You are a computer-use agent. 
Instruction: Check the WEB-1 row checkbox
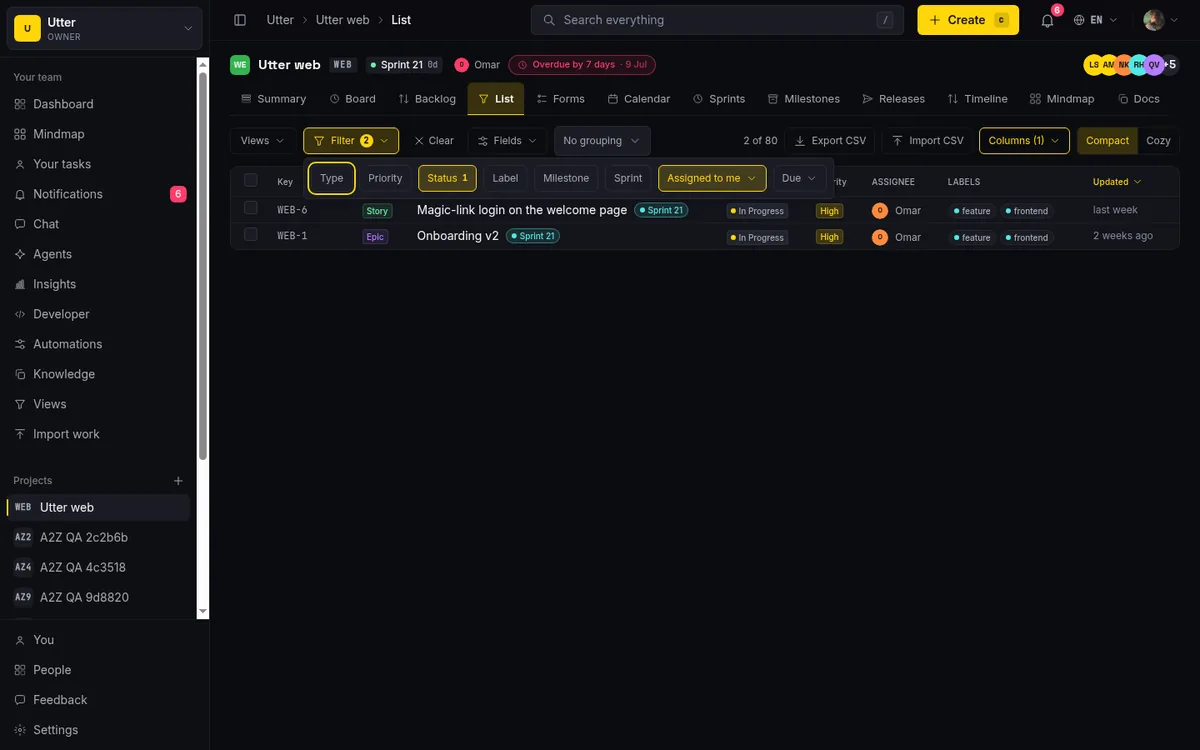point(251,234)
